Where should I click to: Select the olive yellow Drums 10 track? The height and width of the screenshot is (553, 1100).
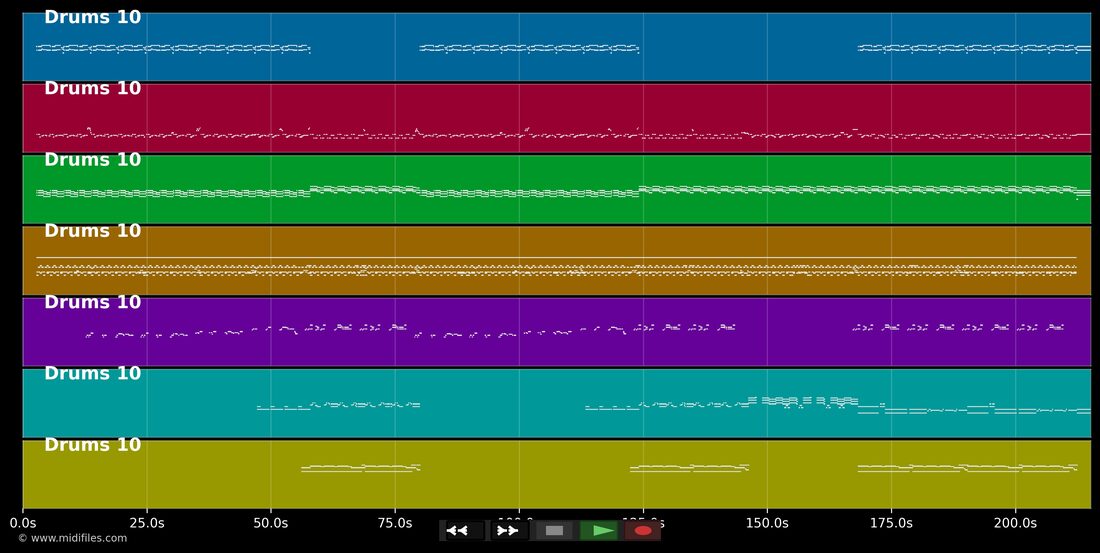(x=557, y=474)
